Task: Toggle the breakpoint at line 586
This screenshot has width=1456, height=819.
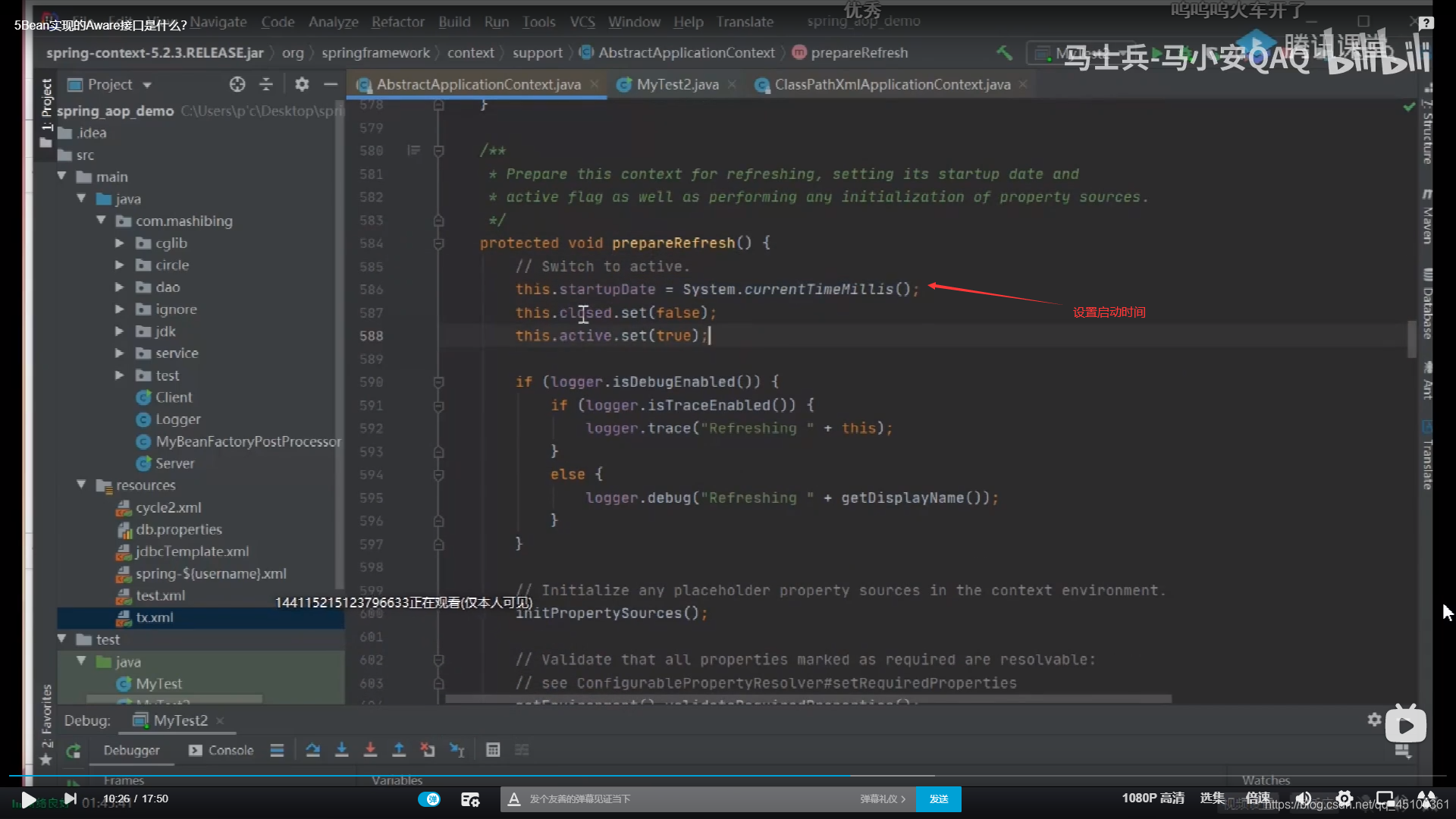Action: pyautogui.click(x=415, y=289)
